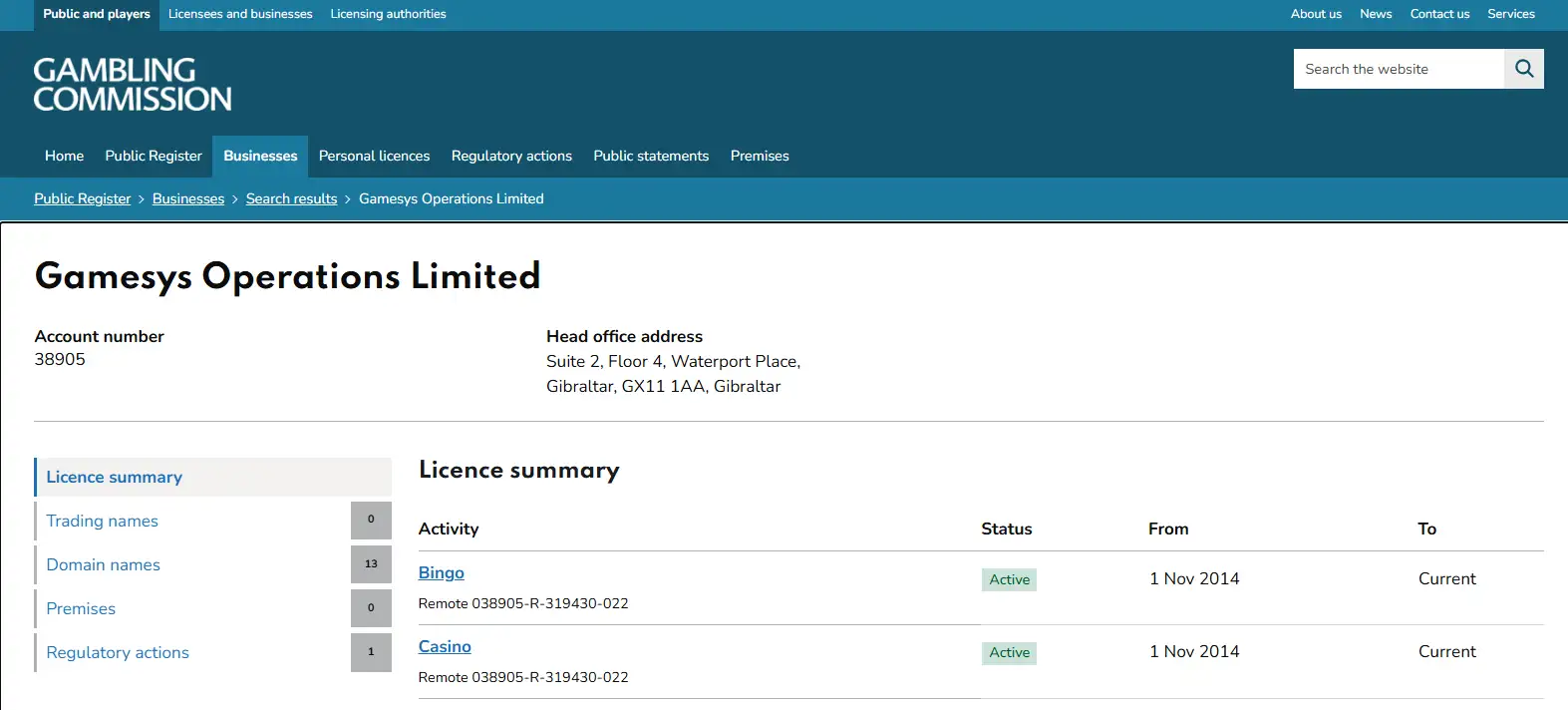Open Contact us page
1568x710 pixels.
point(1439,14)
